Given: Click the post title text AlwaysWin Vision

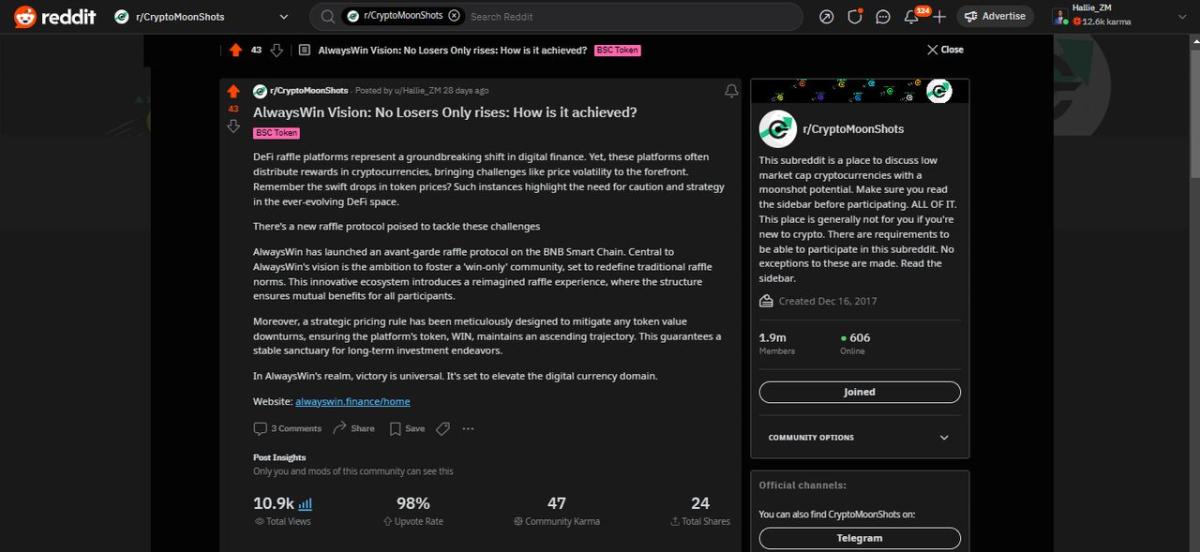Looking at the screenshot, I should 445,112.
